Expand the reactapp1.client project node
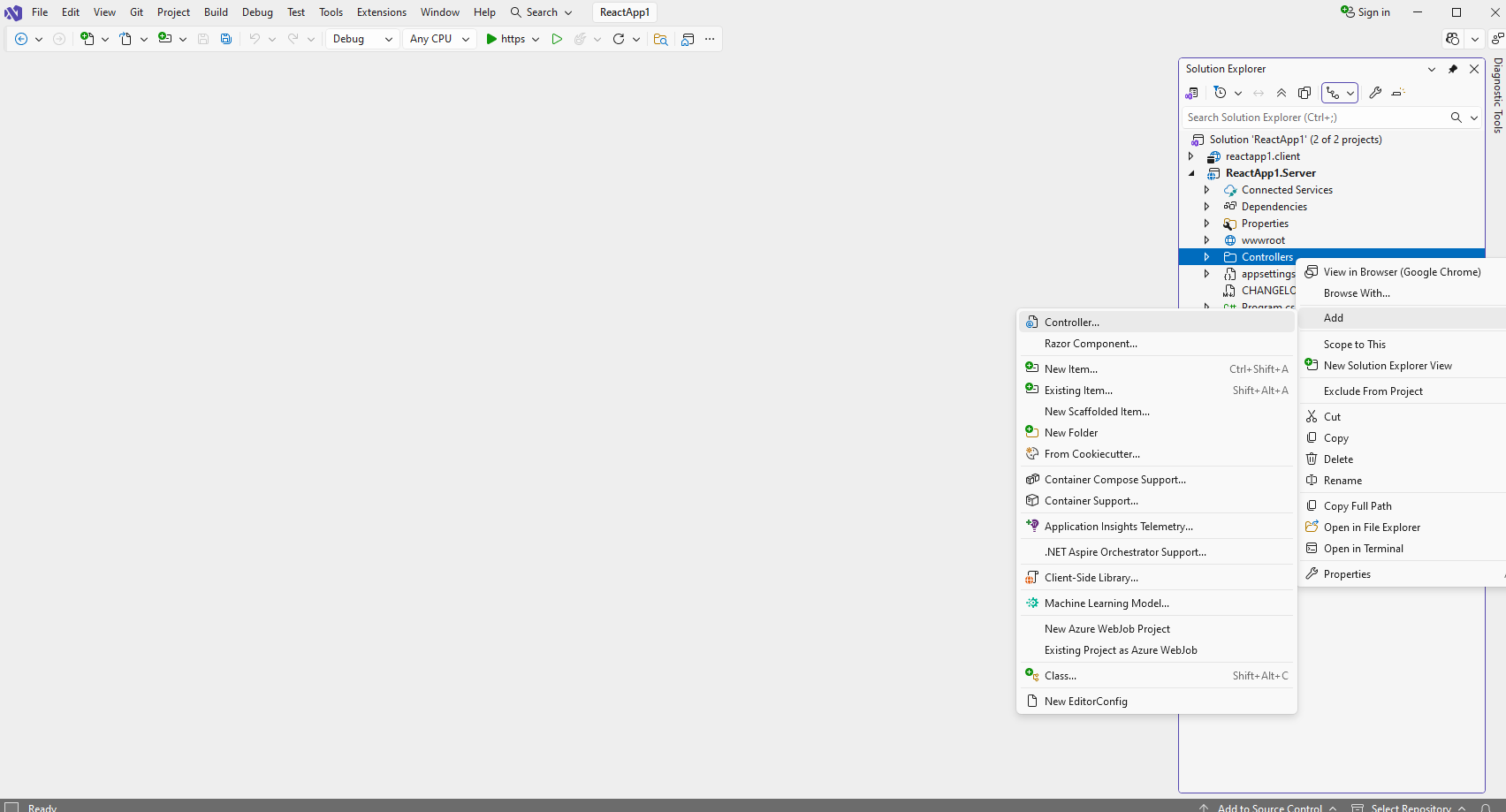Screen dimensions: 1506x812 coord(1190,156)
